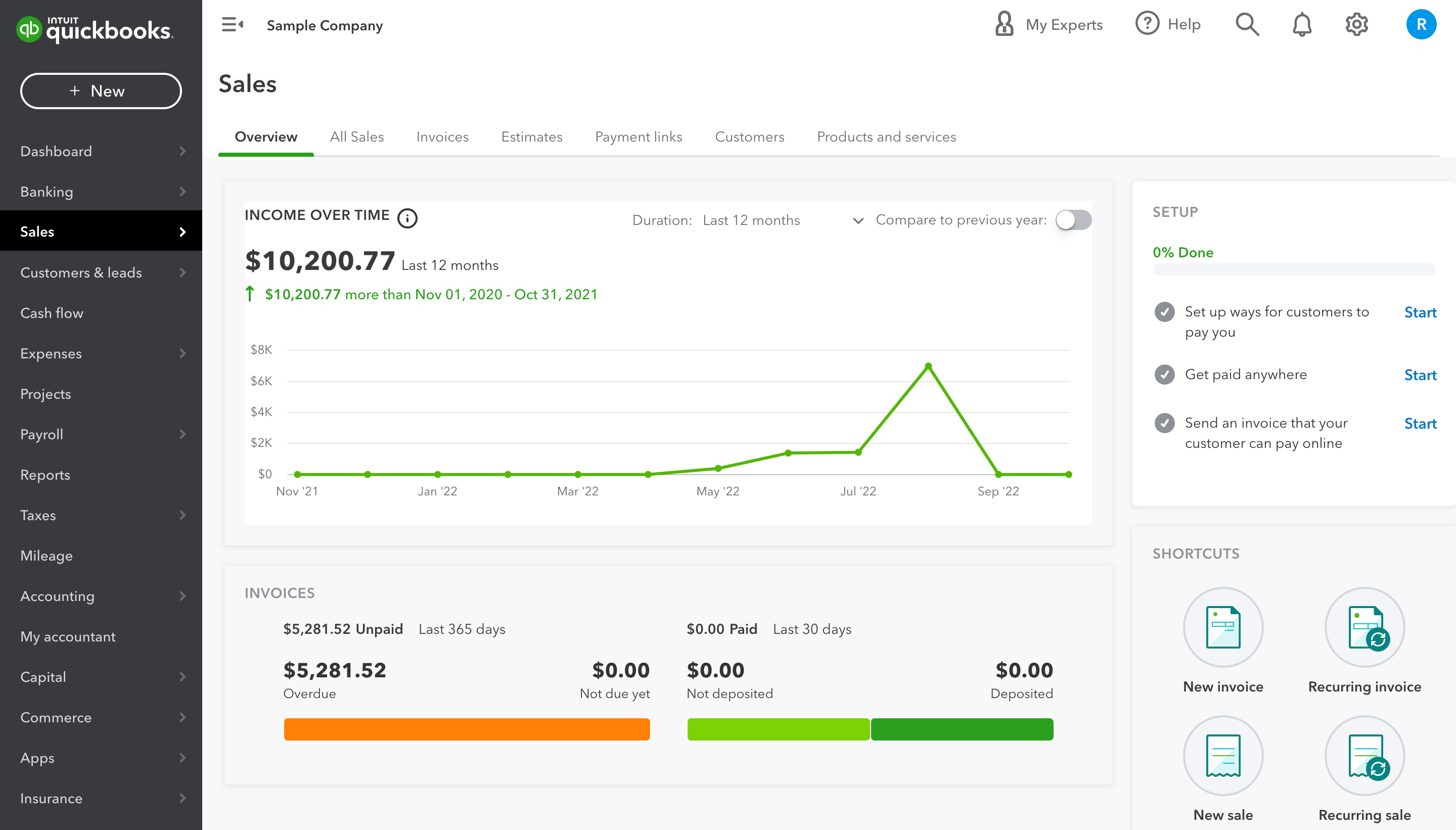This screenshot has width=1456, height=830.
Task: Open the Settings gear menu
Action: pos(1356,24)
